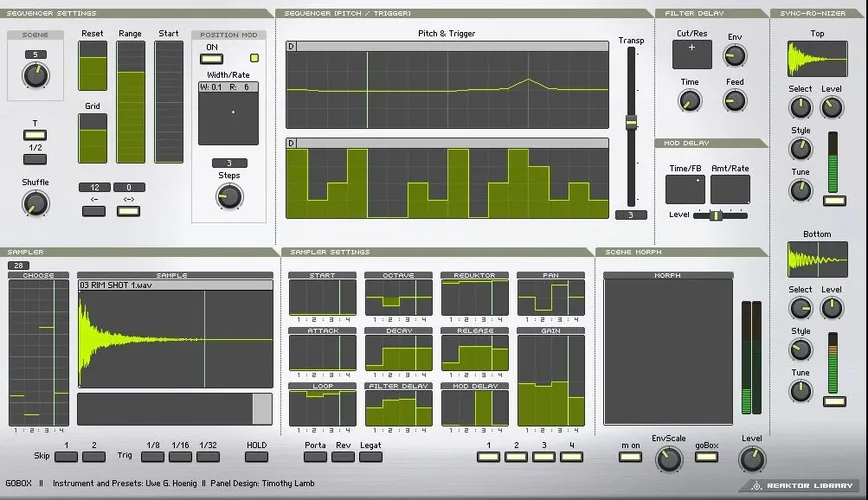The image size is (868, 500).
Task: Click the bidirectional arrow shift button
Action: coord(128,211)
